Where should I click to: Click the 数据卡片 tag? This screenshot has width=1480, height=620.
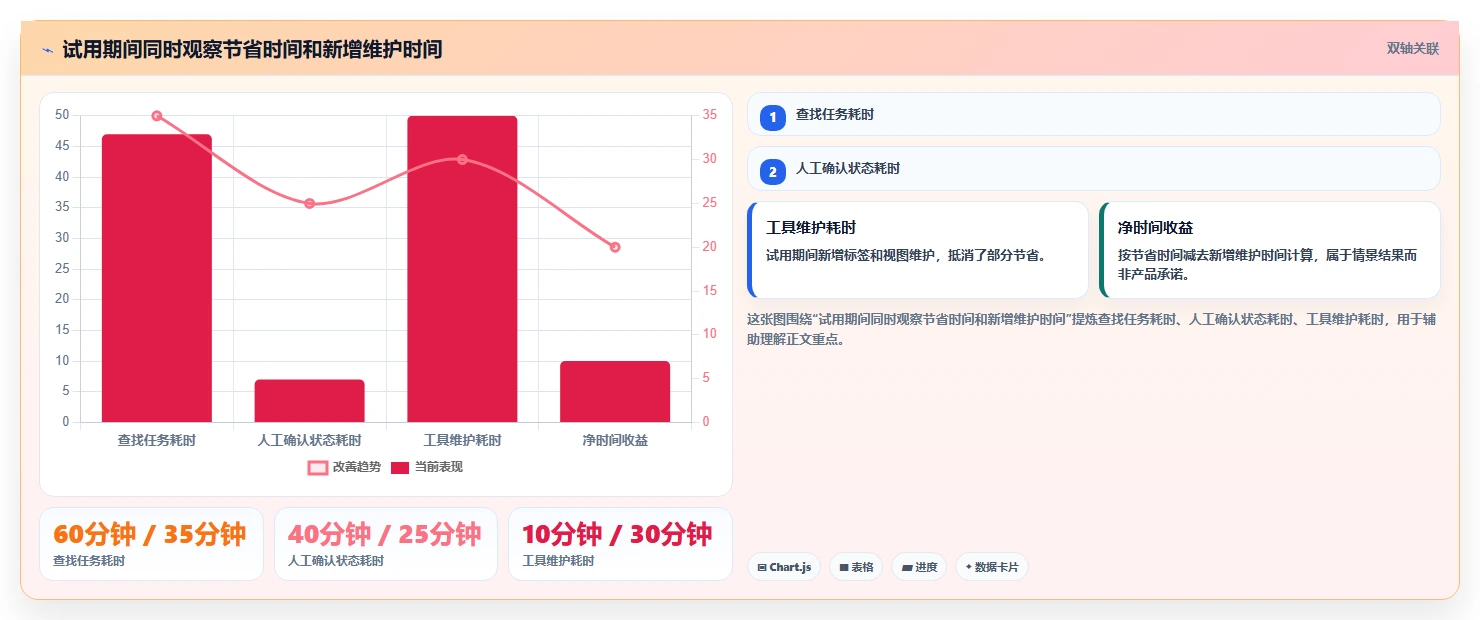[992, 567]
